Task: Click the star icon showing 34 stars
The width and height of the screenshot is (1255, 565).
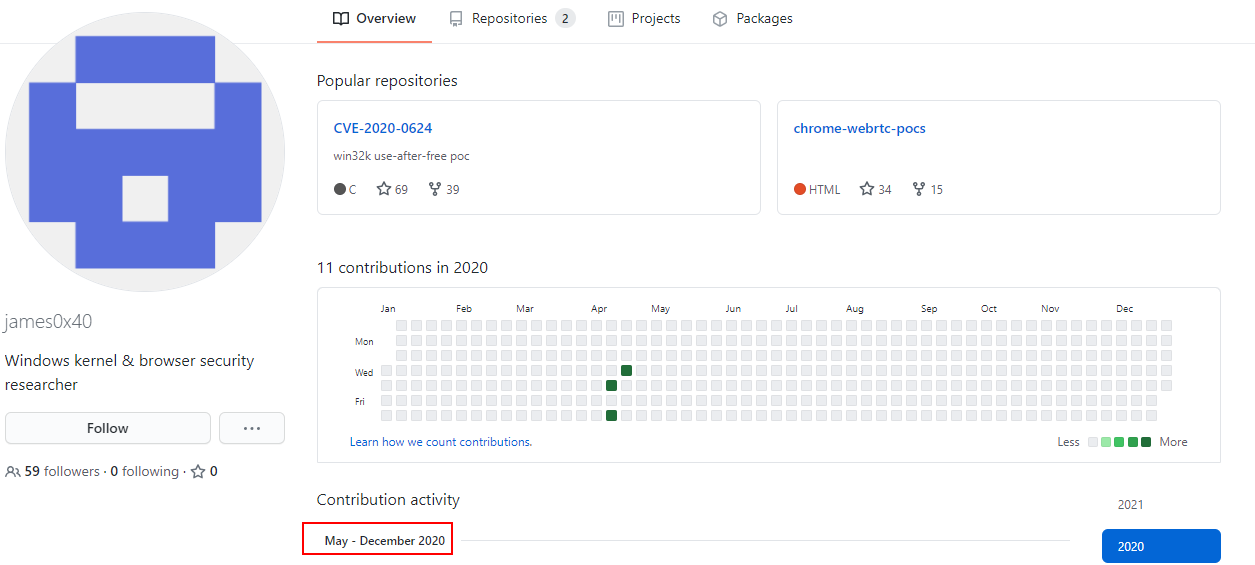Action: tap(867, 189)
